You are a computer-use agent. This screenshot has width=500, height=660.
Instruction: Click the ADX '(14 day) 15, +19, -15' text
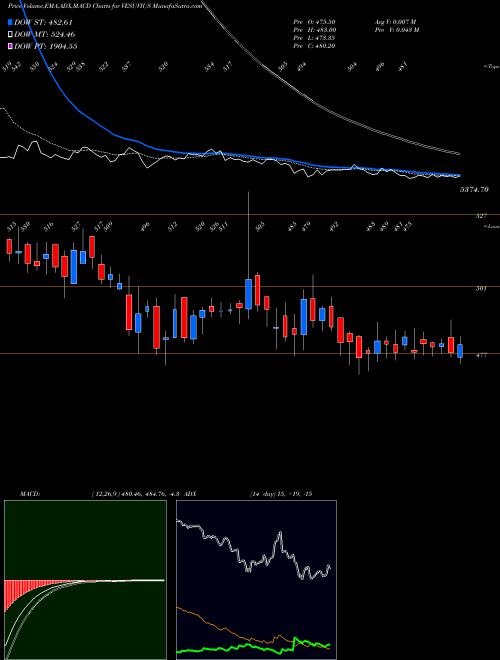(x=281, y=494)
